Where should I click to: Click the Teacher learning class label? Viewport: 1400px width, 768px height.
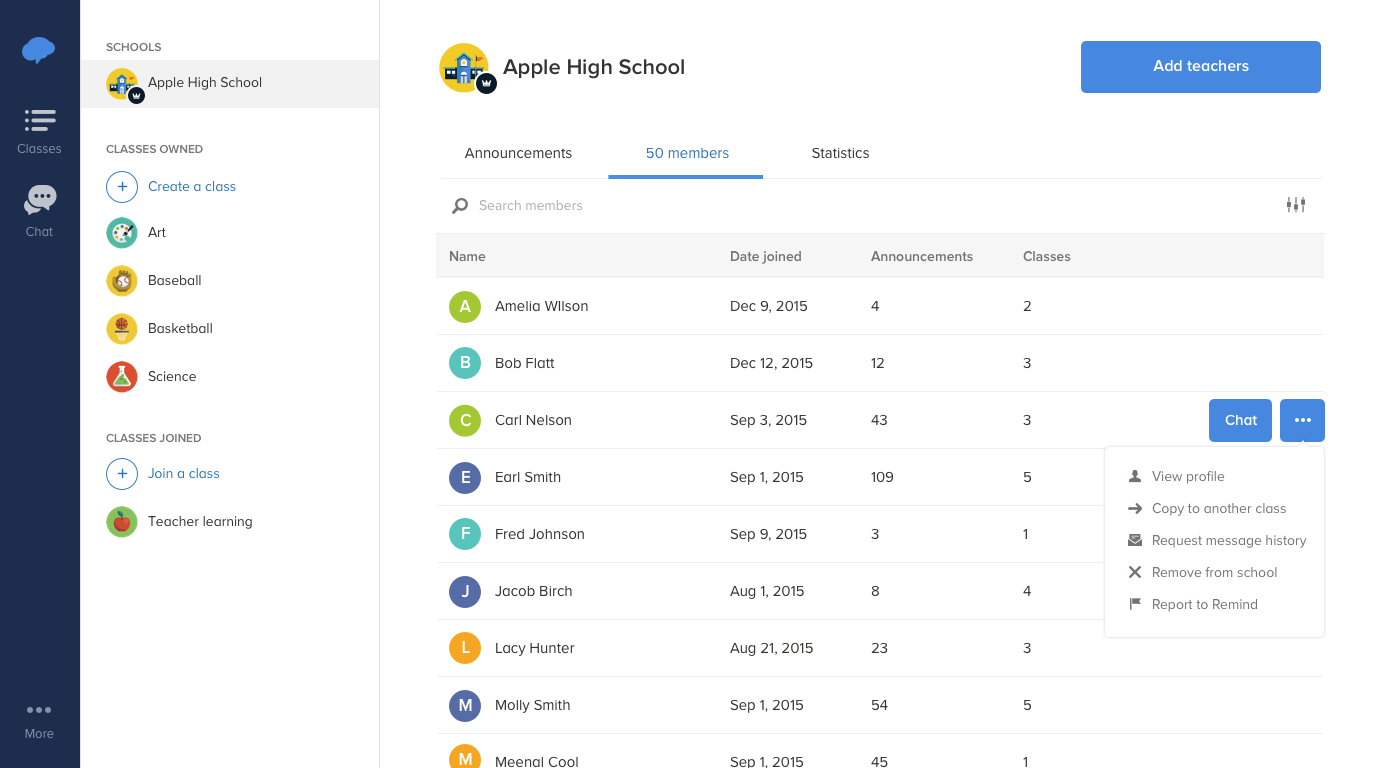point(200,521)
